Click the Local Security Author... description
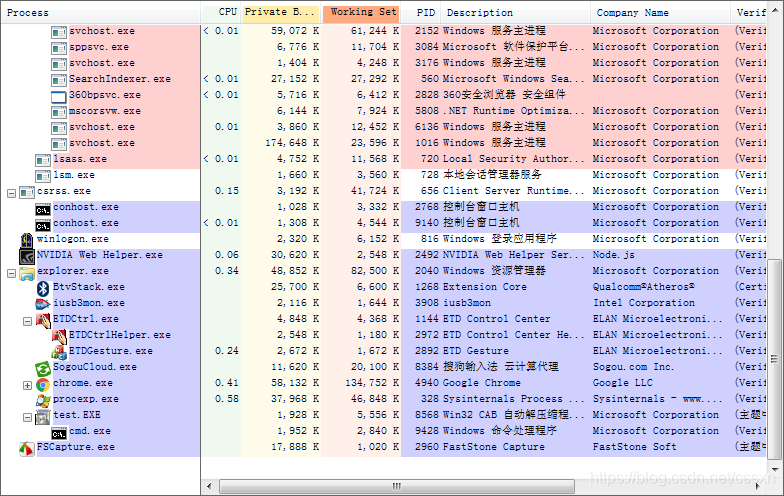 [x=514, y=159]
